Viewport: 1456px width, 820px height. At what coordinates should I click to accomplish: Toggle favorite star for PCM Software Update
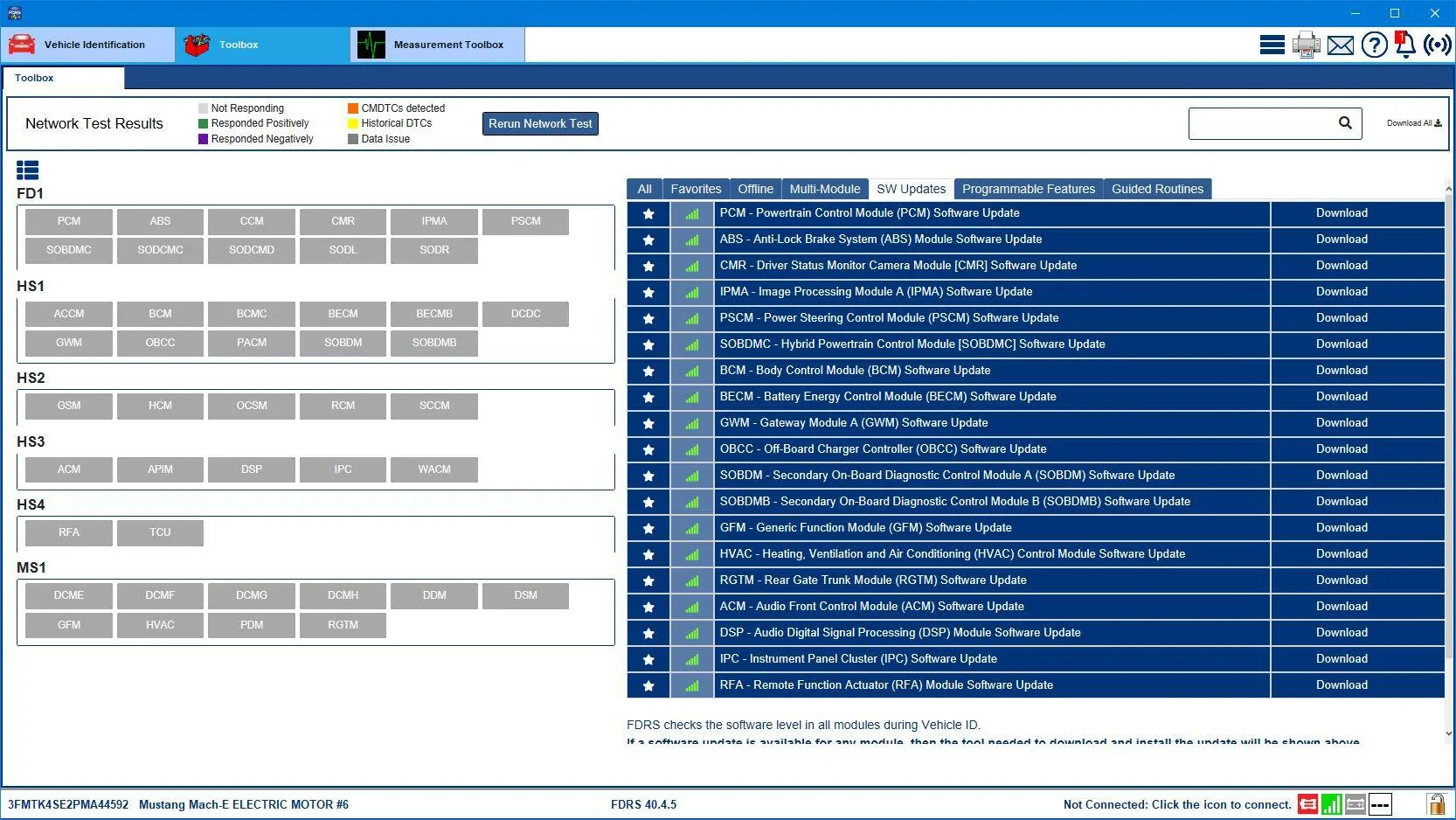coord(648,213)
